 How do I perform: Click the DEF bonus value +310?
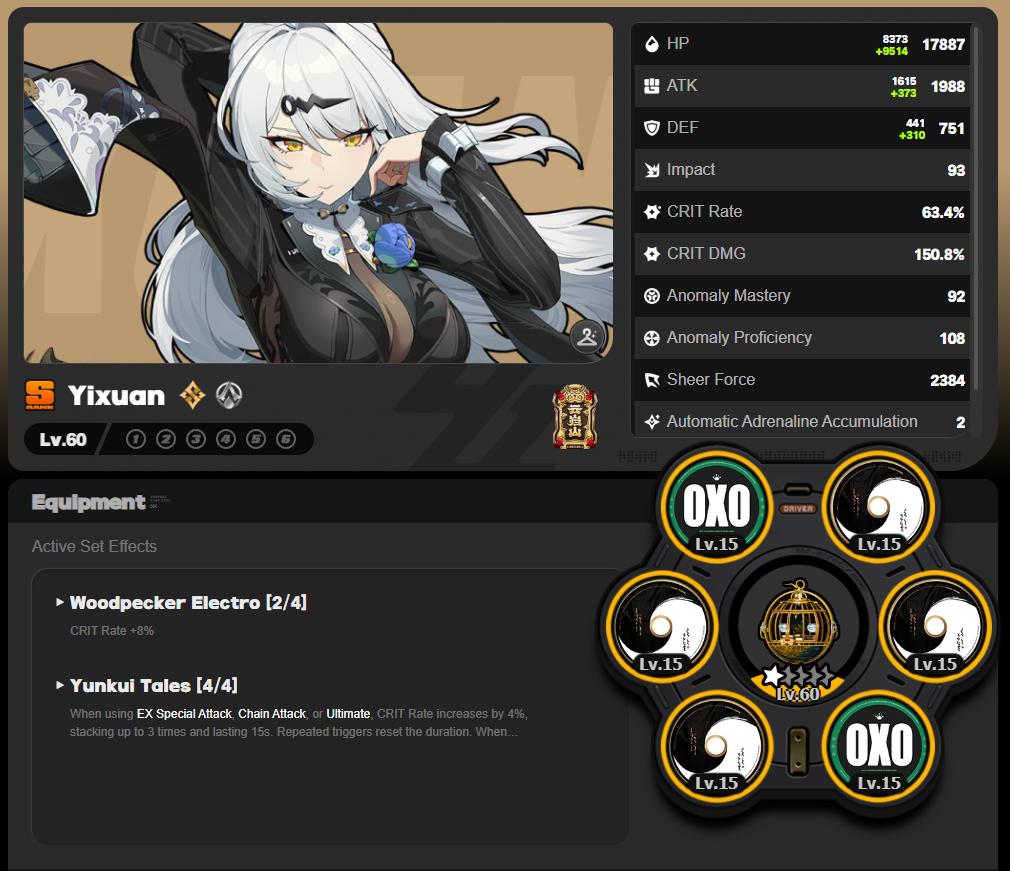pyautogui.click(x=911, y=135)
